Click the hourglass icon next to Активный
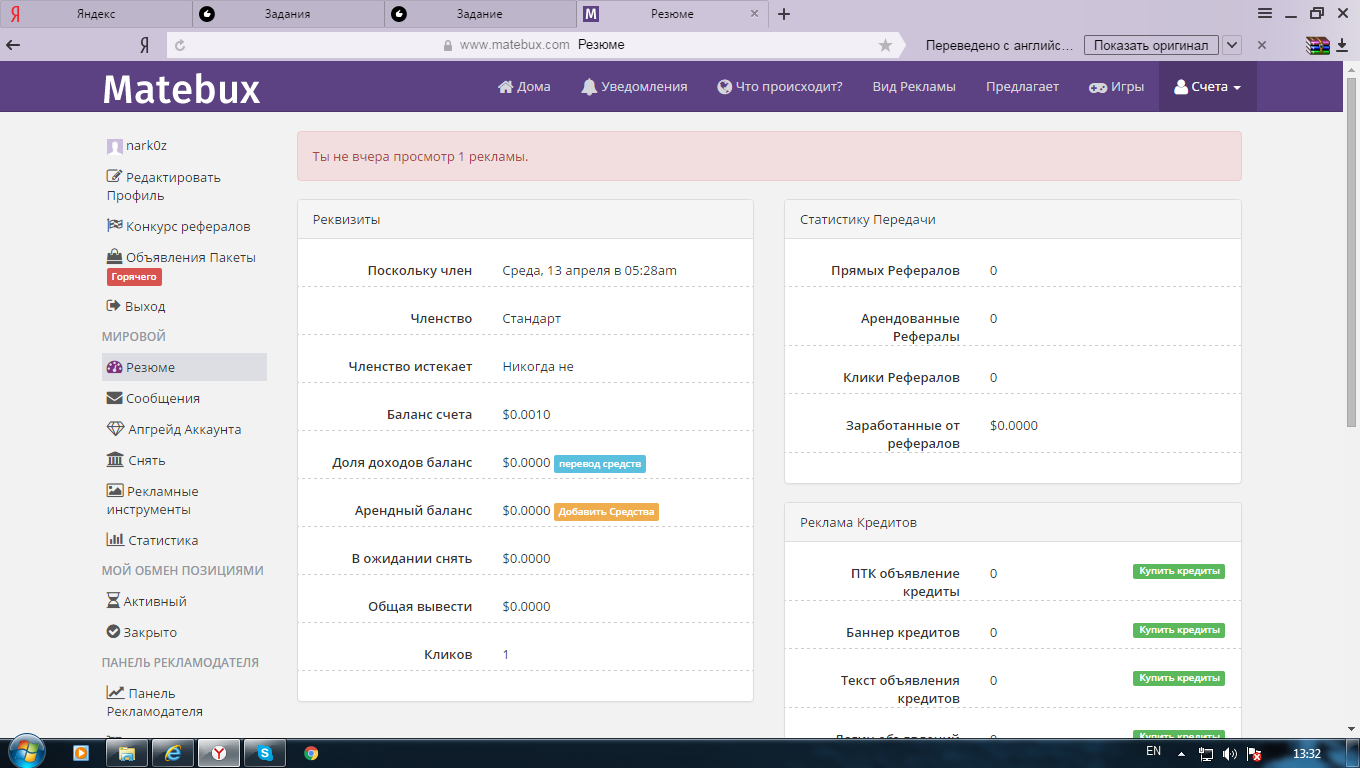This screenshot has height=768, width=1360. pos(113,601)
